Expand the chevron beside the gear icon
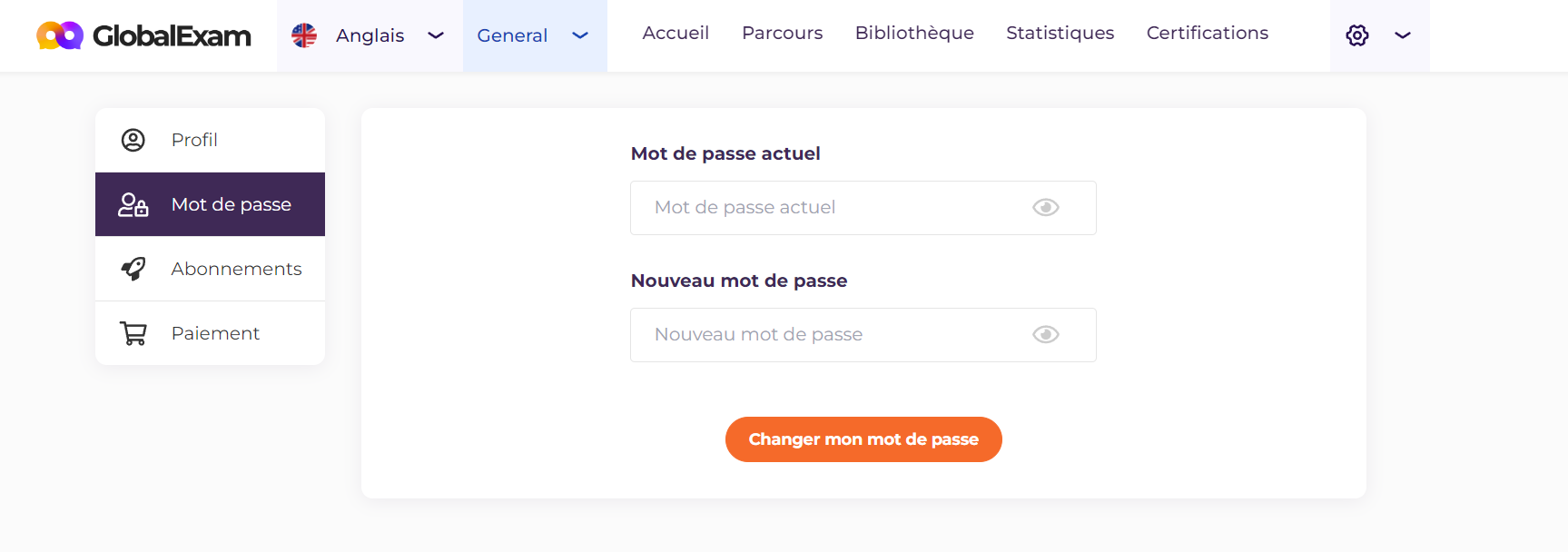The width and height of the screenshot is (1568, 552). (1403, 35)
